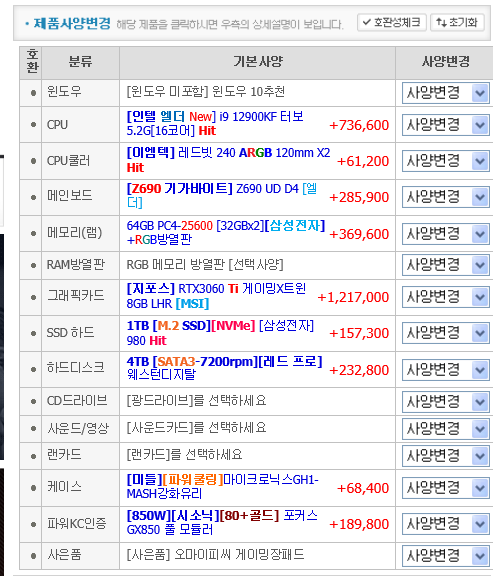Open the 사양변경 dropdown for 윈도우 row
Screen dimensions: 493x576
(x=445, y=93)
